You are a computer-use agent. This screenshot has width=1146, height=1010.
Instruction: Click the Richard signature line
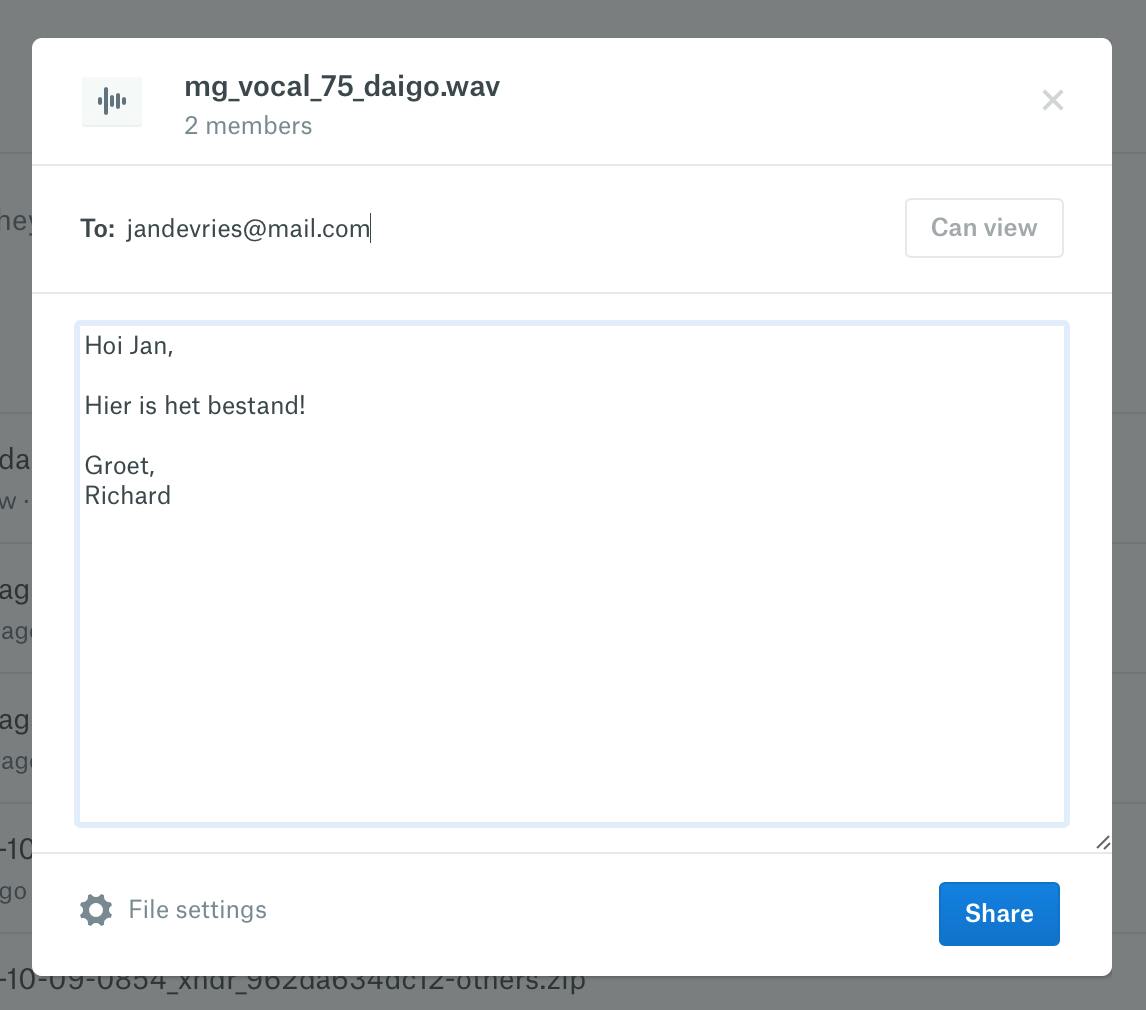(128, 496)
